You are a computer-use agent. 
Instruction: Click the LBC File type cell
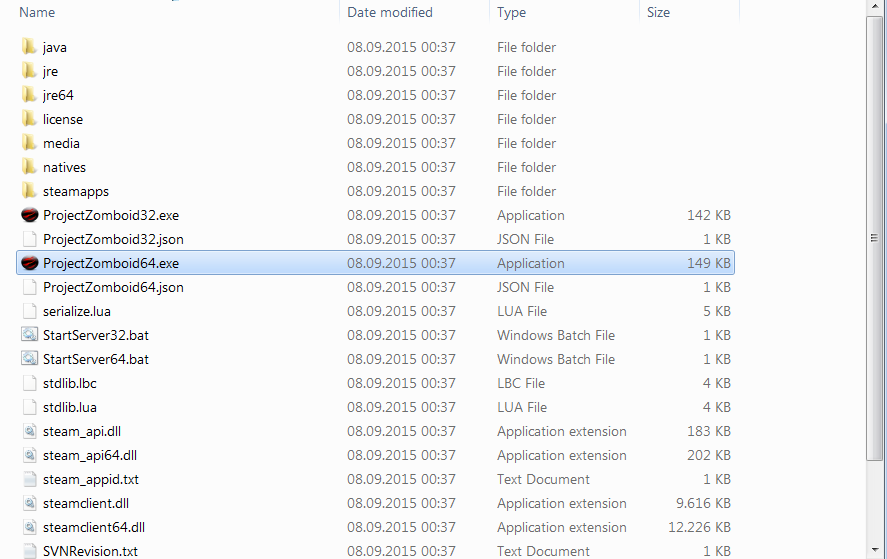click(521, 384)
